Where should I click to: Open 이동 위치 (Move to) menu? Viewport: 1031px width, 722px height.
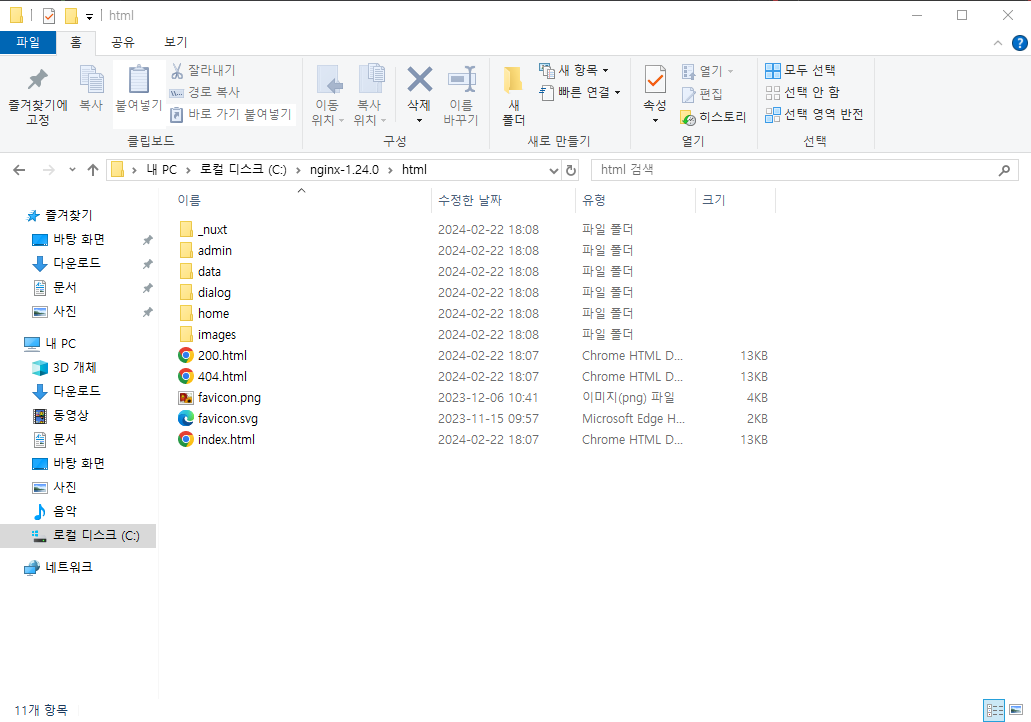coord(327,96)
